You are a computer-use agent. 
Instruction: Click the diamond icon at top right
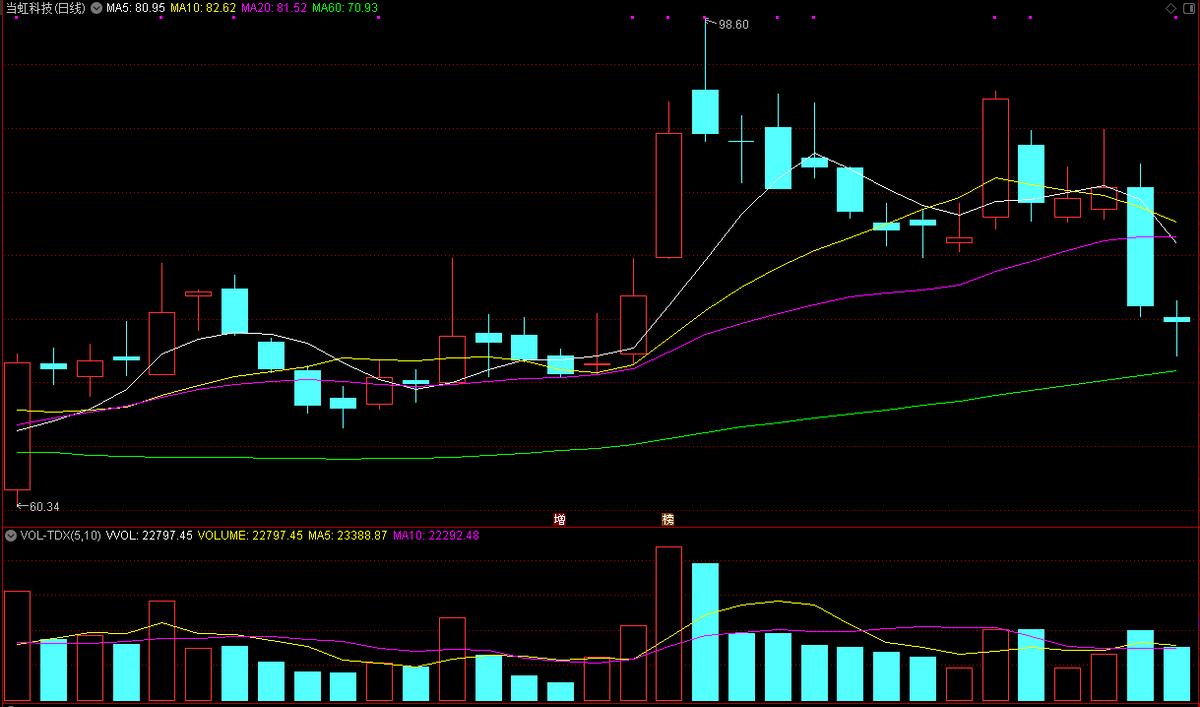coord(1171,8)
